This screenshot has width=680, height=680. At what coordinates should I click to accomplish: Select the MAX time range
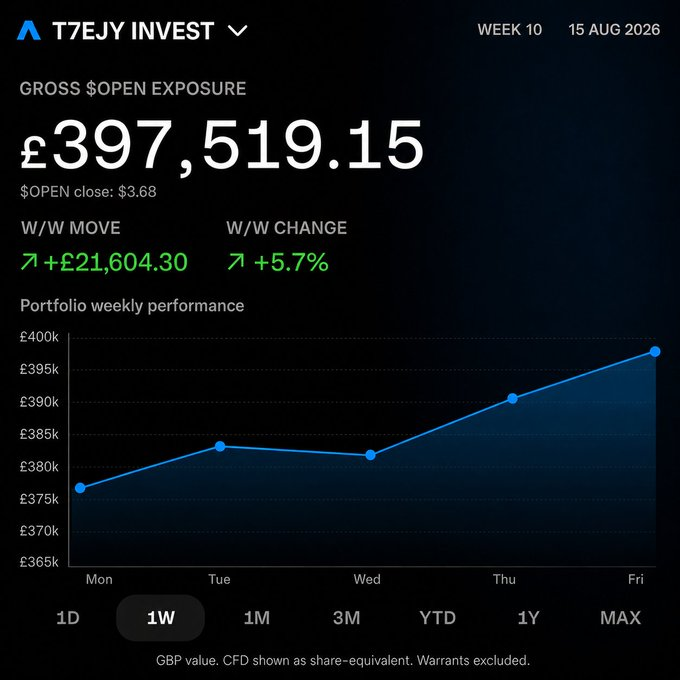(621, 618)
